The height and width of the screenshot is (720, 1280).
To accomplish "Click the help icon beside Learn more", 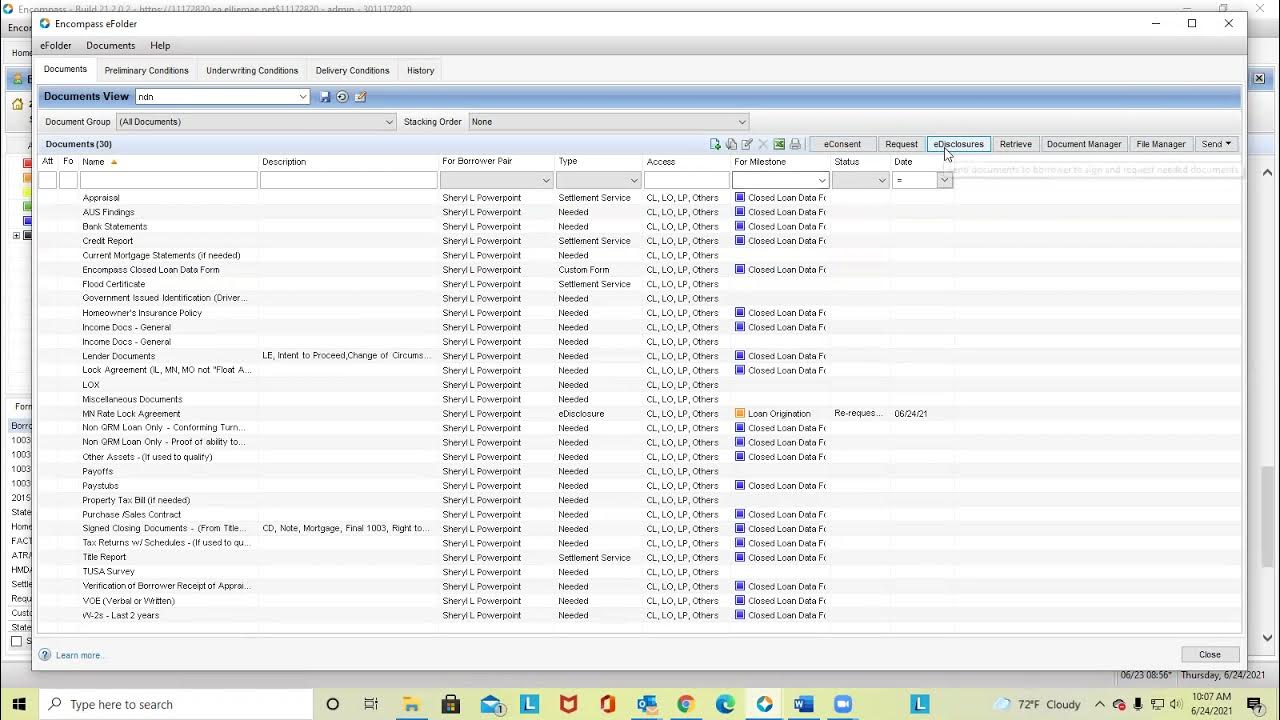I will tap(45, 655).
